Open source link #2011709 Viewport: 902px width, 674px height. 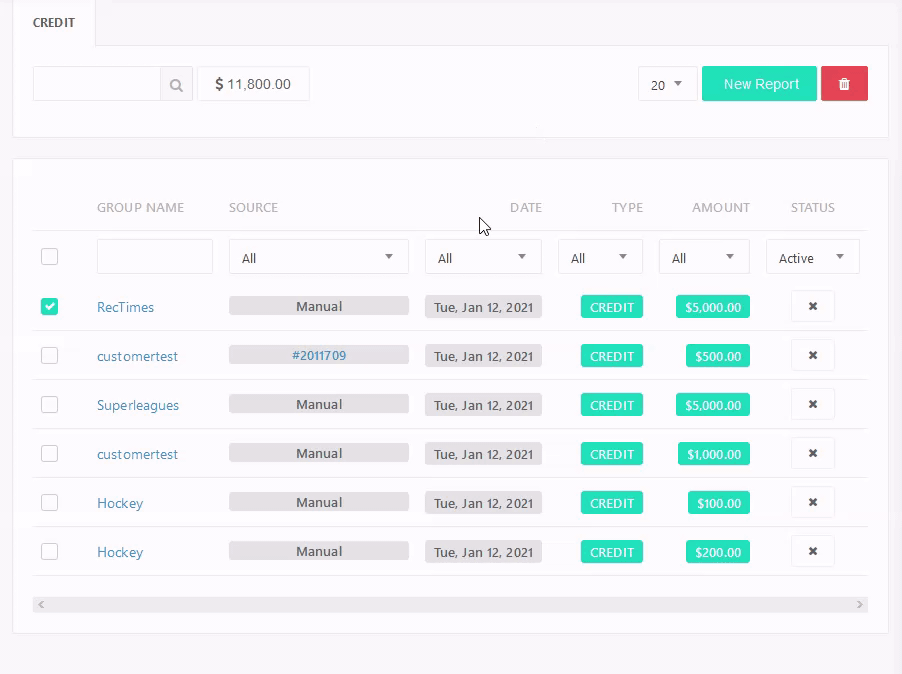click(x=319, y=355)
